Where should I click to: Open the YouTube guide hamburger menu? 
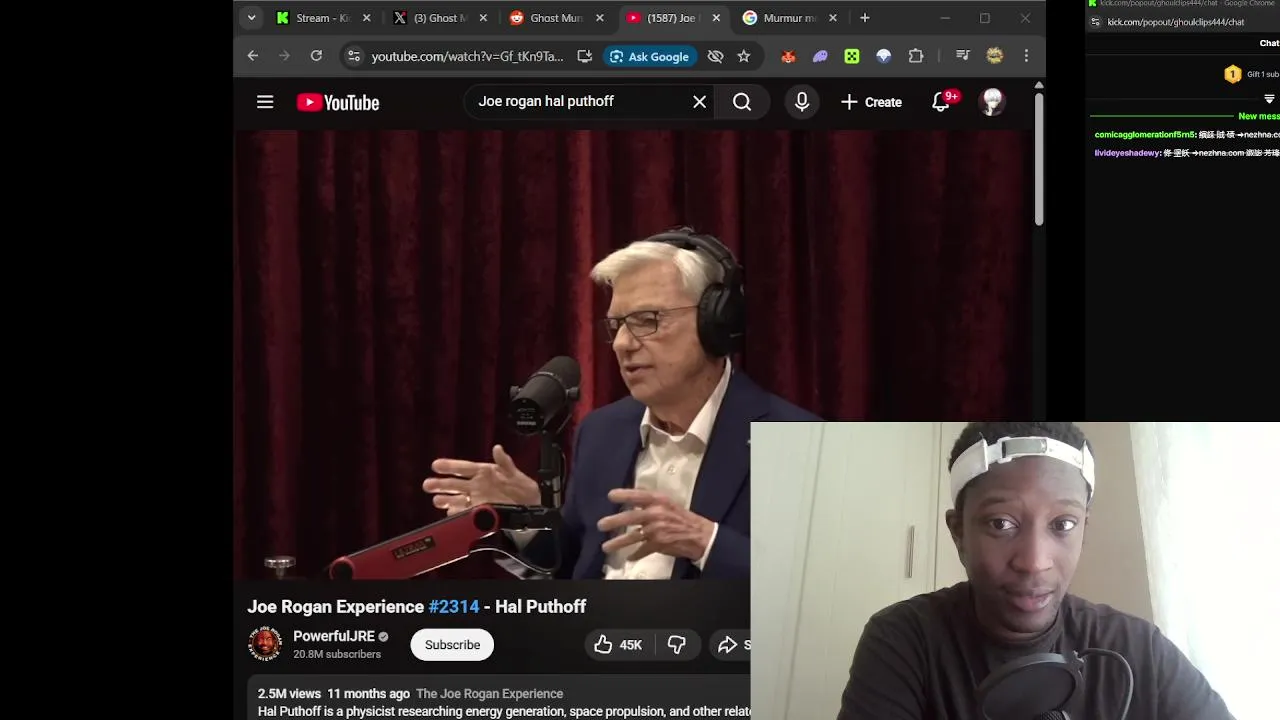[265, 102]
